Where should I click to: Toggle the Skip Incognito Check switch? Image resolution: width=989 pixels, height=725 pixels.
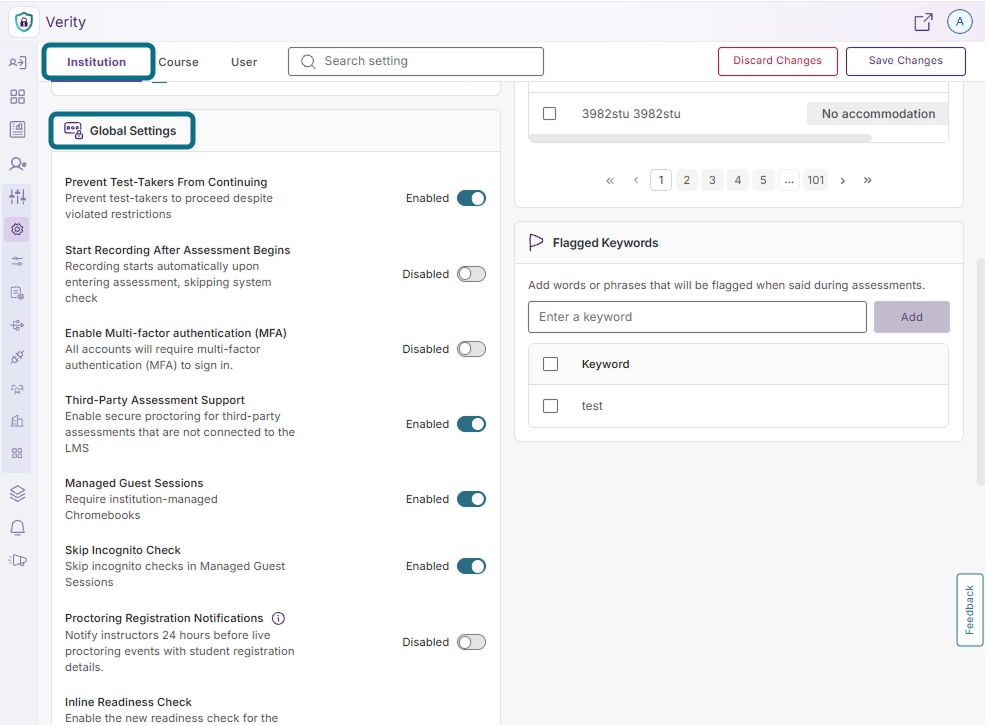point(471,566)
